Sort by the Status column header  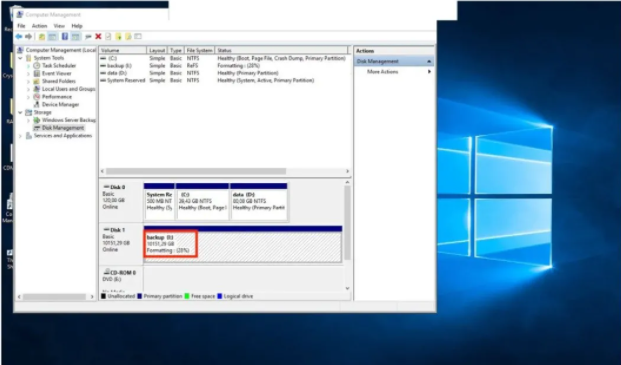tap(282, 50)
